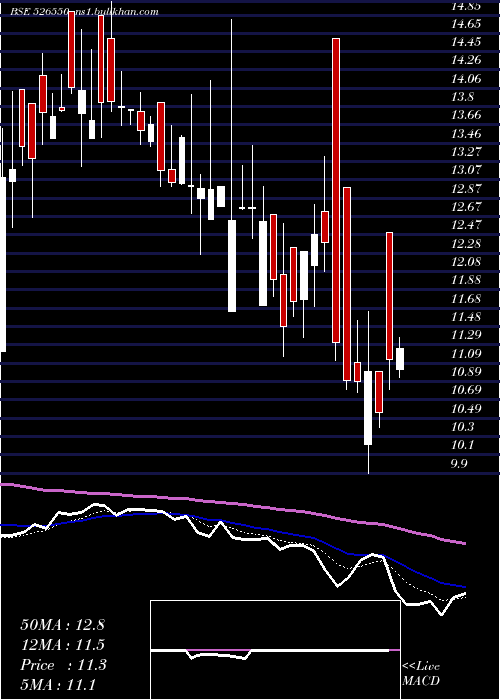This screenshot has height=700, width=500.
Task: Click the MACD indicator panel
Action: [275, 650]
